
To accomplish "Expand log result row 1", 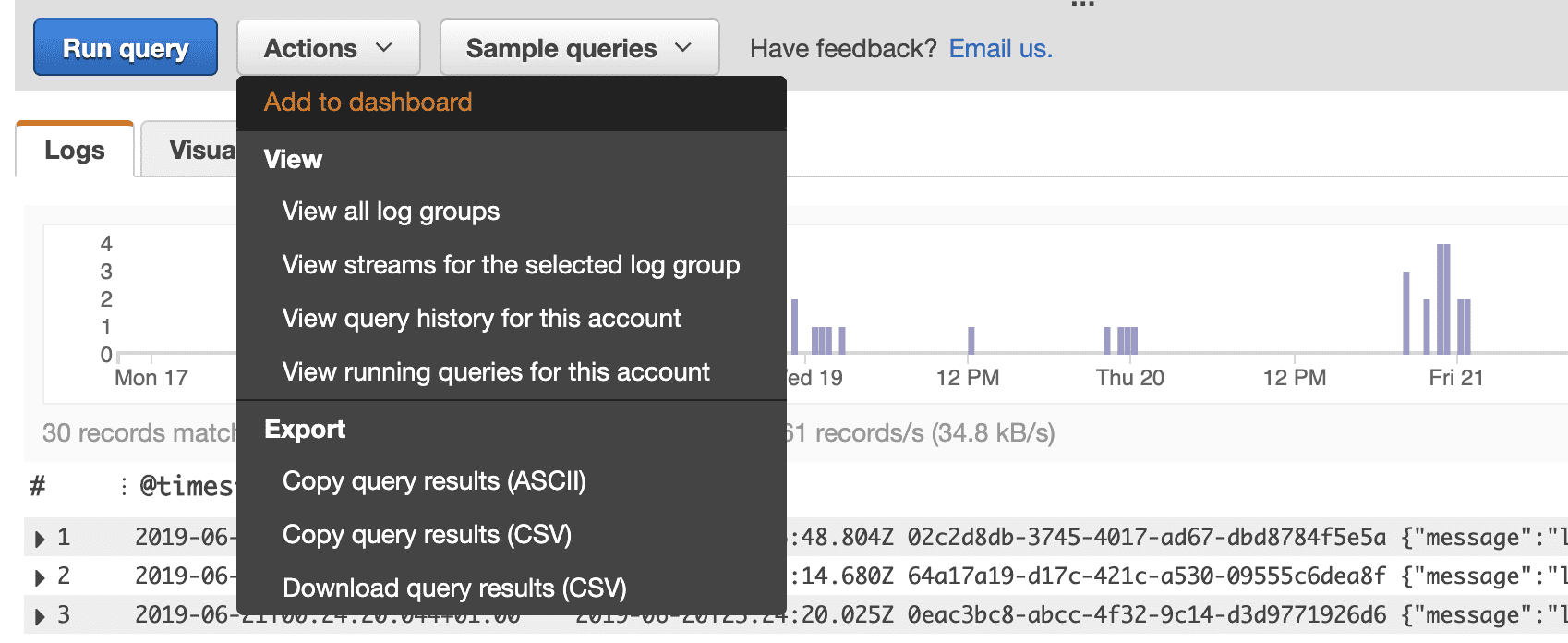I will [x=40, y=539].
